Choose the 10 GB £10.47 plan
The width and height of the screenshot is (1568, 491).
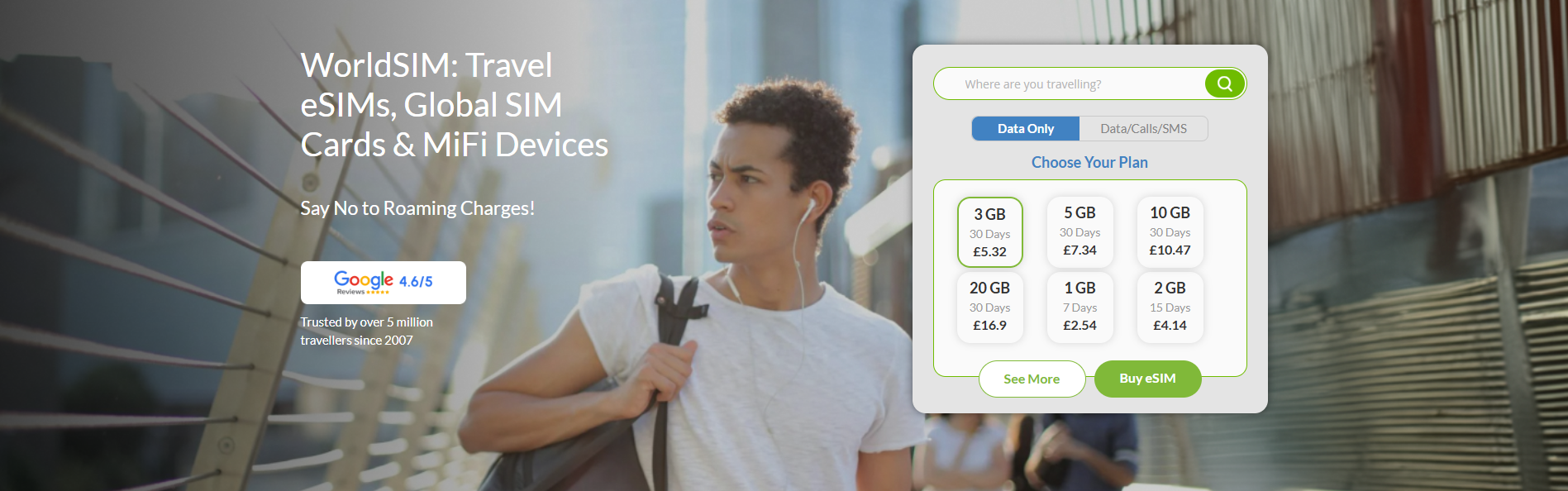click(x=1170, y=231)
